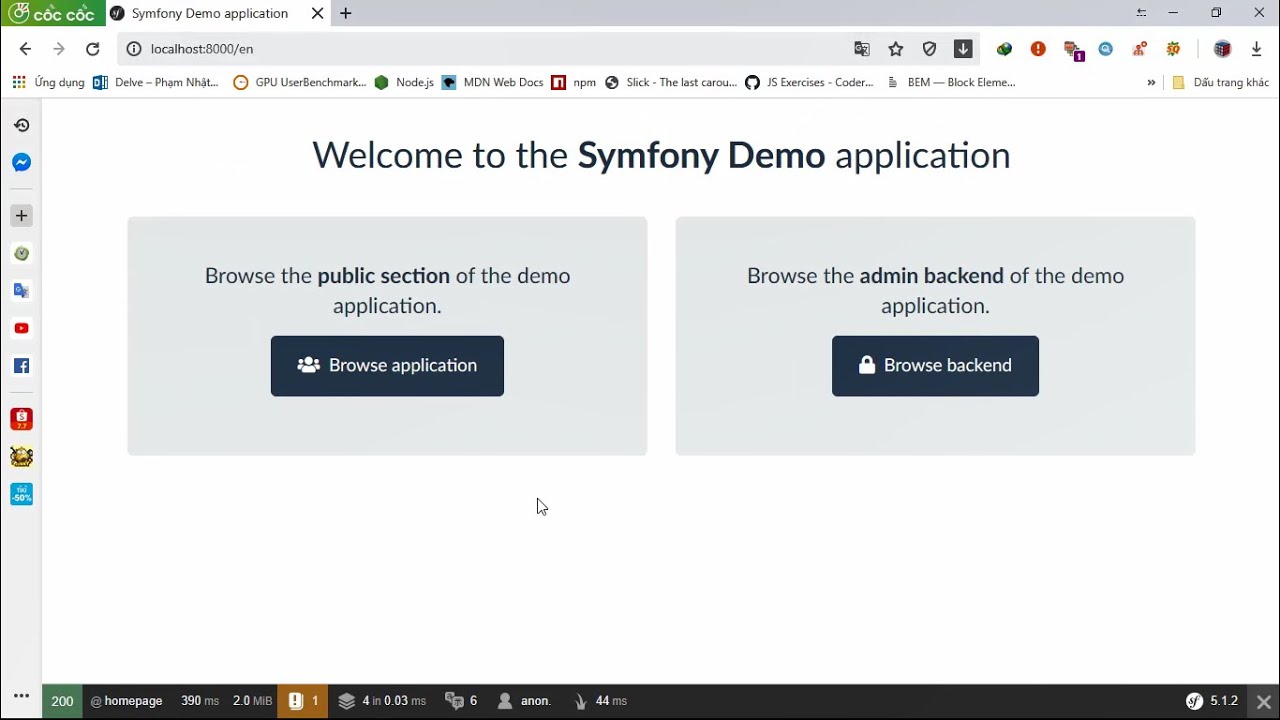The height and width of the screenshot is (720, 1280).
Task: Open the Twig panel showing 44 ms
Action: click(x=600, y=701)
